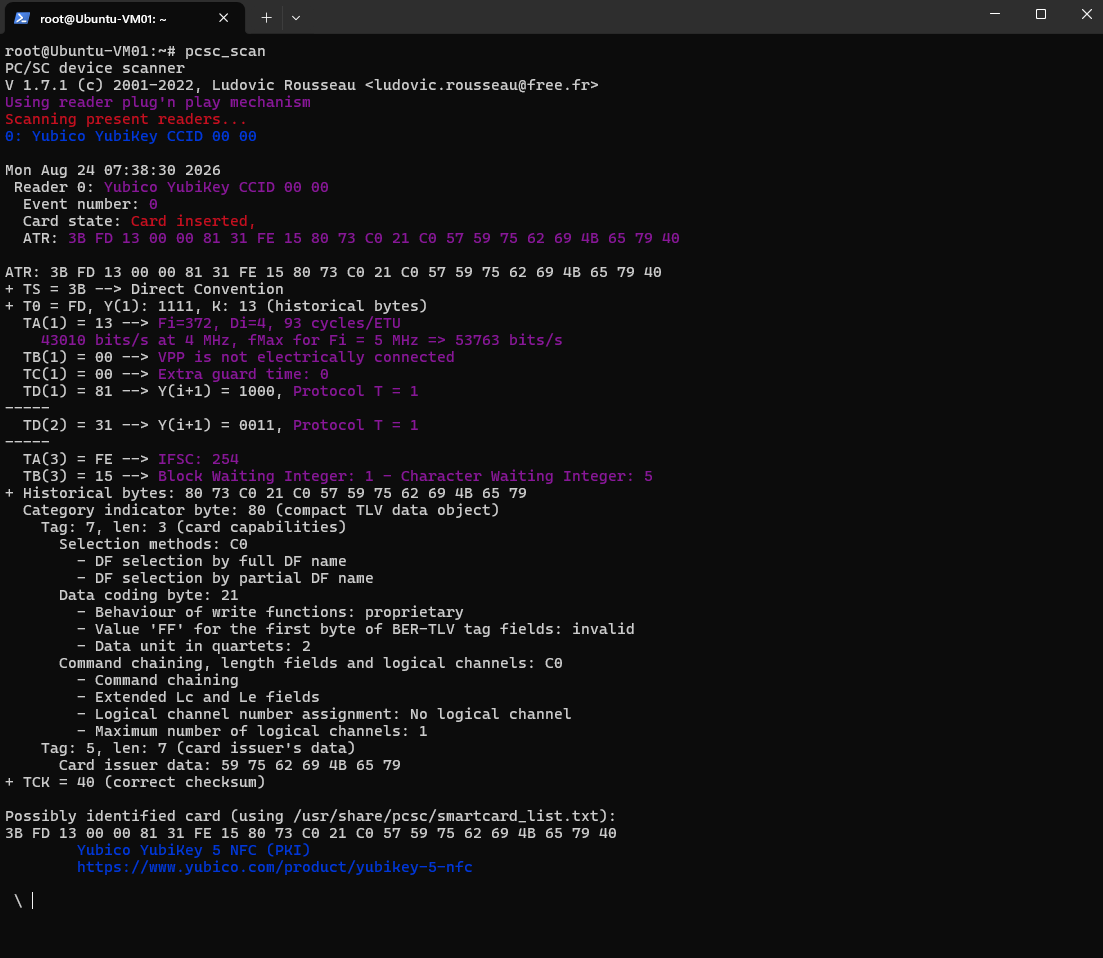Open a new terminal tab with plus button
Image resolution: width=1103 pixels, height=958 pixels.
[x=266, y=18]
